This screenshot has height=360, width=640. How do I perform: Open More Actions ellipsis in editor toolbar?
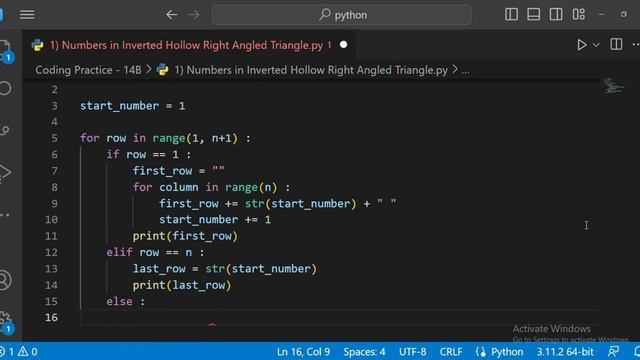click(x=636, y=44)
